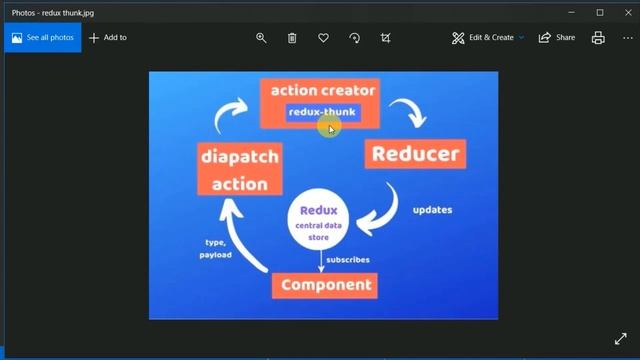The height and width of the screenshot is (360, 640).
Task: Click the zoom magnifier icon
Action: tap(261, 38)
